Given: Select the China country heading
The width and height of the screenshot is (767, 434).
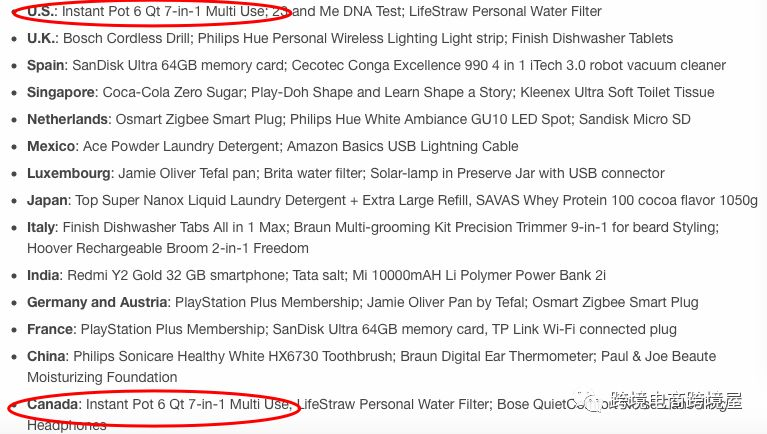Looking at the screenshot, I should click(x=47, y=356).
